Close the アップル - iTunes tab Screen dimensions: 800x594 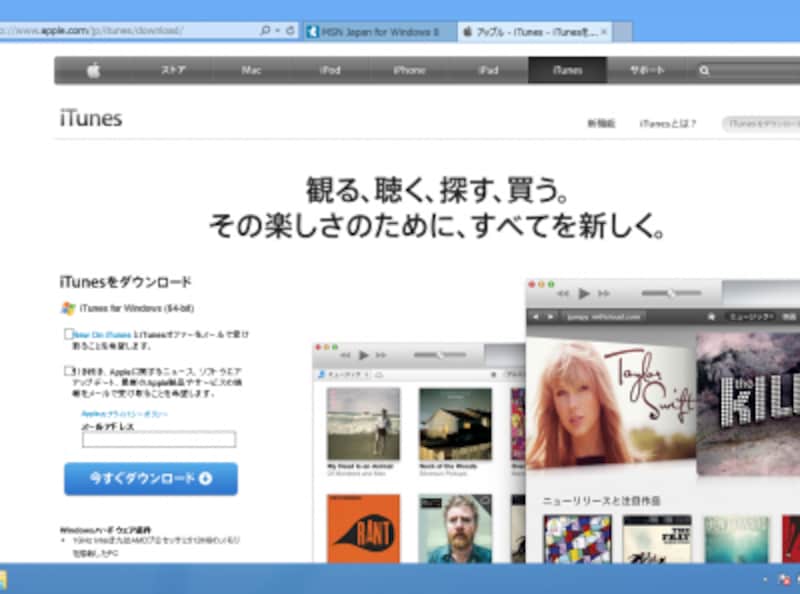[x=604, y=32]
